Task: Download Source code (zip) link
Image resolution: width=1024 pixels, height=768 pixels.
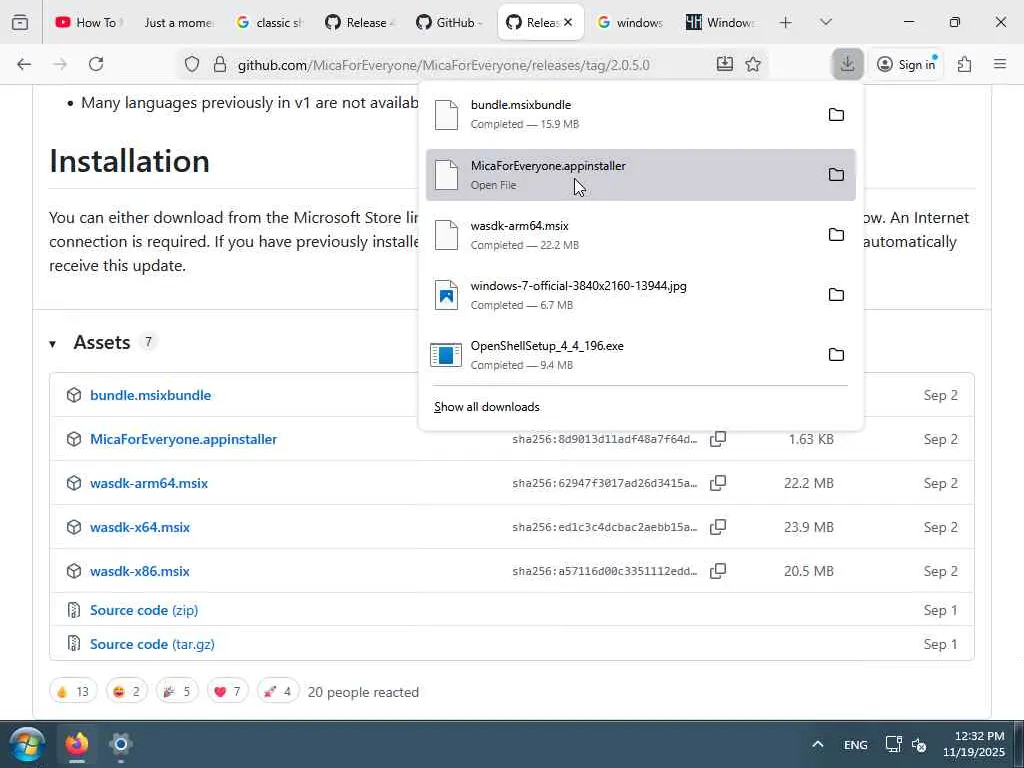Action: tap(144, 610)
